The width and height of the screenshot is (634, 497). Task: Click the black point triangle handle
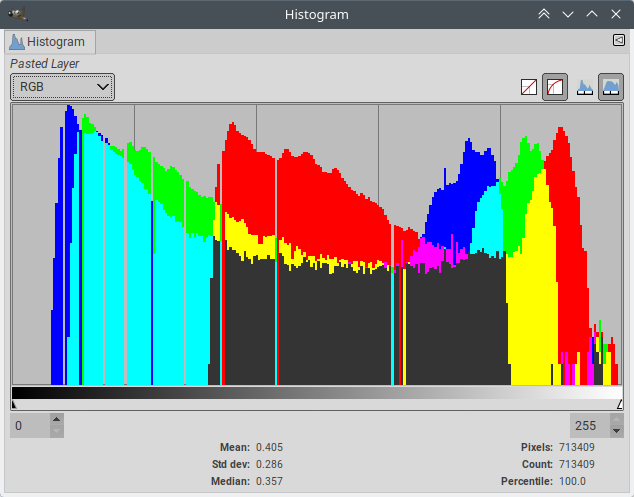coord(14,405)
